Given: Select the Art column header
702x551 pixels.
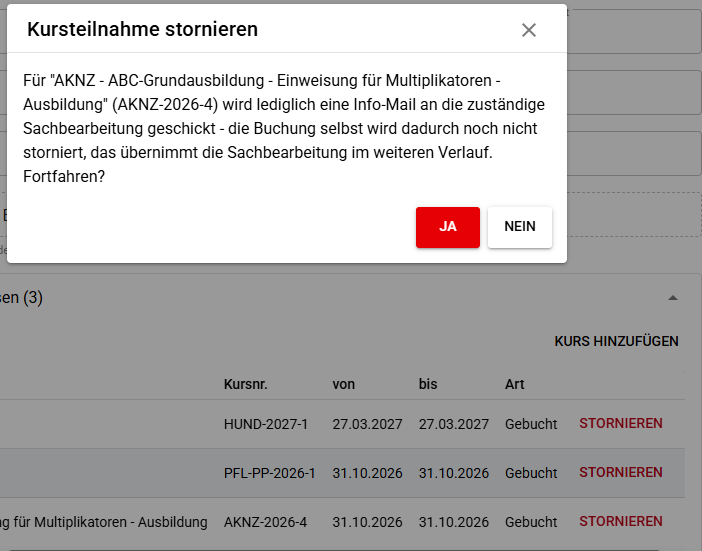Looking at the screenshot, I should click(x=514, y=384).
